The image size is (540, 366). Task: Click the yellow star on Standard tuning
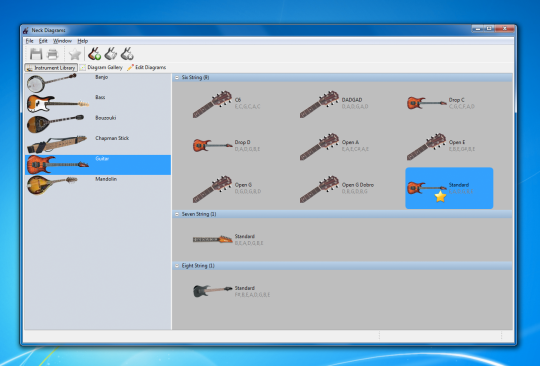click(440, 197)
